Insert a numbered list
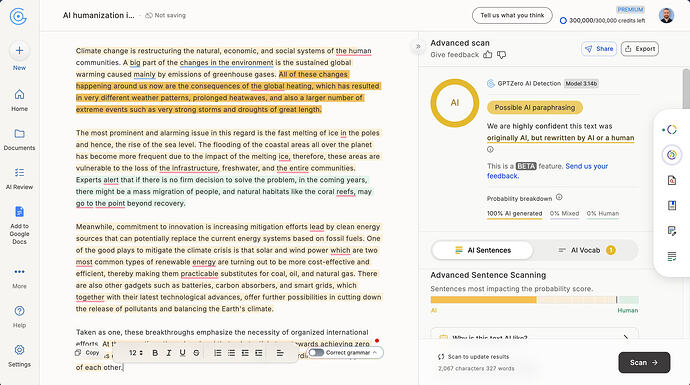This screenshot has width=690, height=385. [x=217, y=353]
